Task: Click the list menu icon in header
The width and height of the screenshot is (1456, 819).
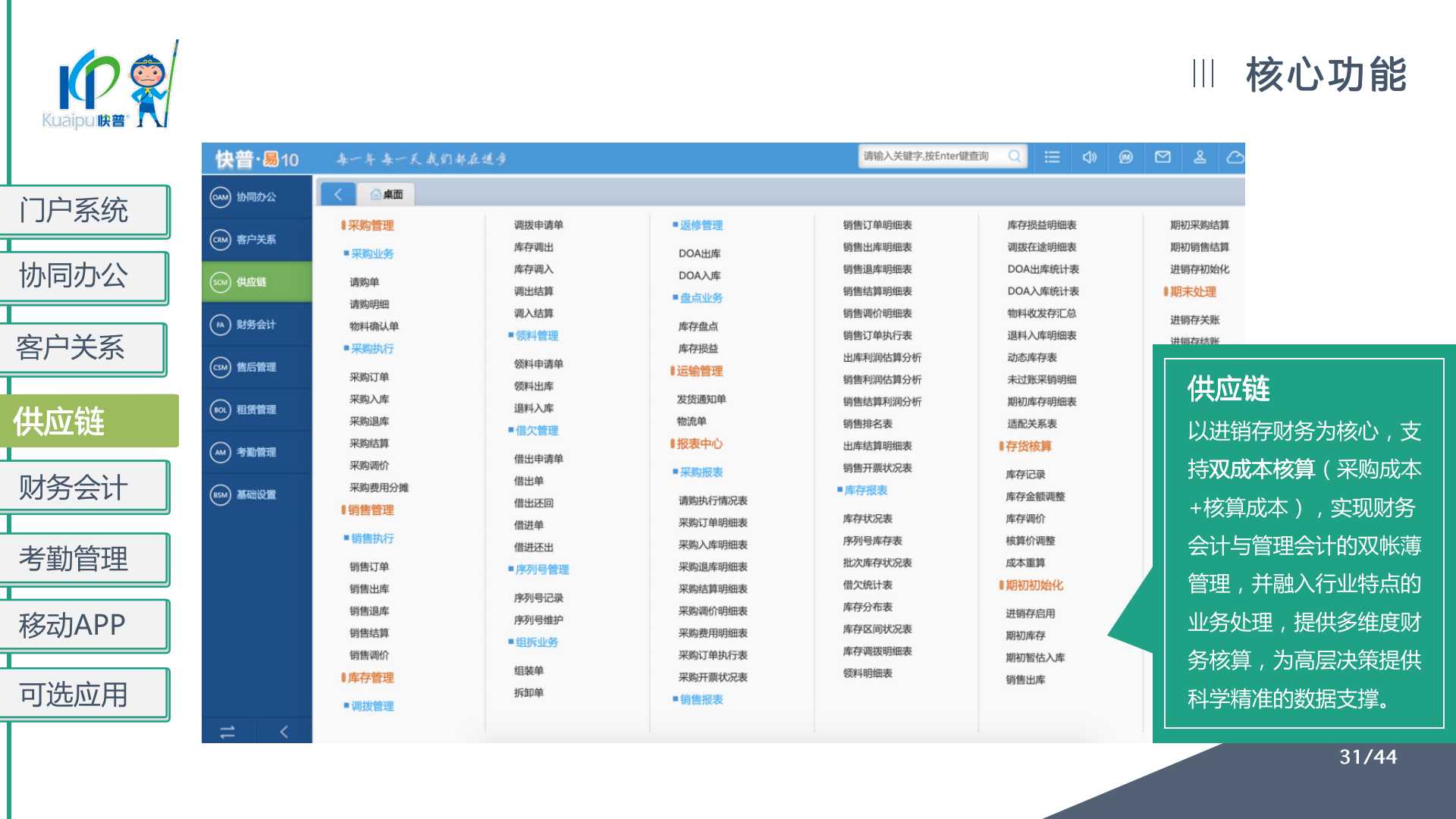Action: coord(1052,157)
